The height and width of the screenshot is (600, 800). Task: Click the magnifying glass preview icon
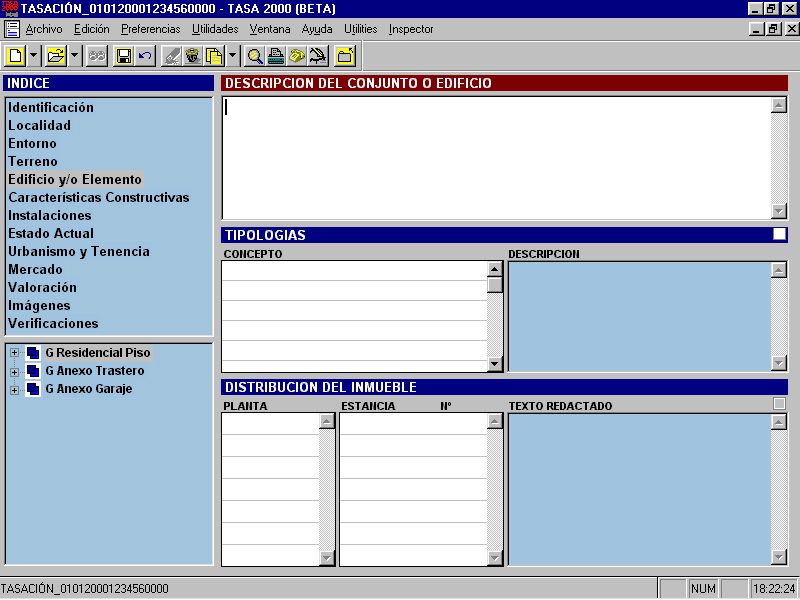click(255, 56)
